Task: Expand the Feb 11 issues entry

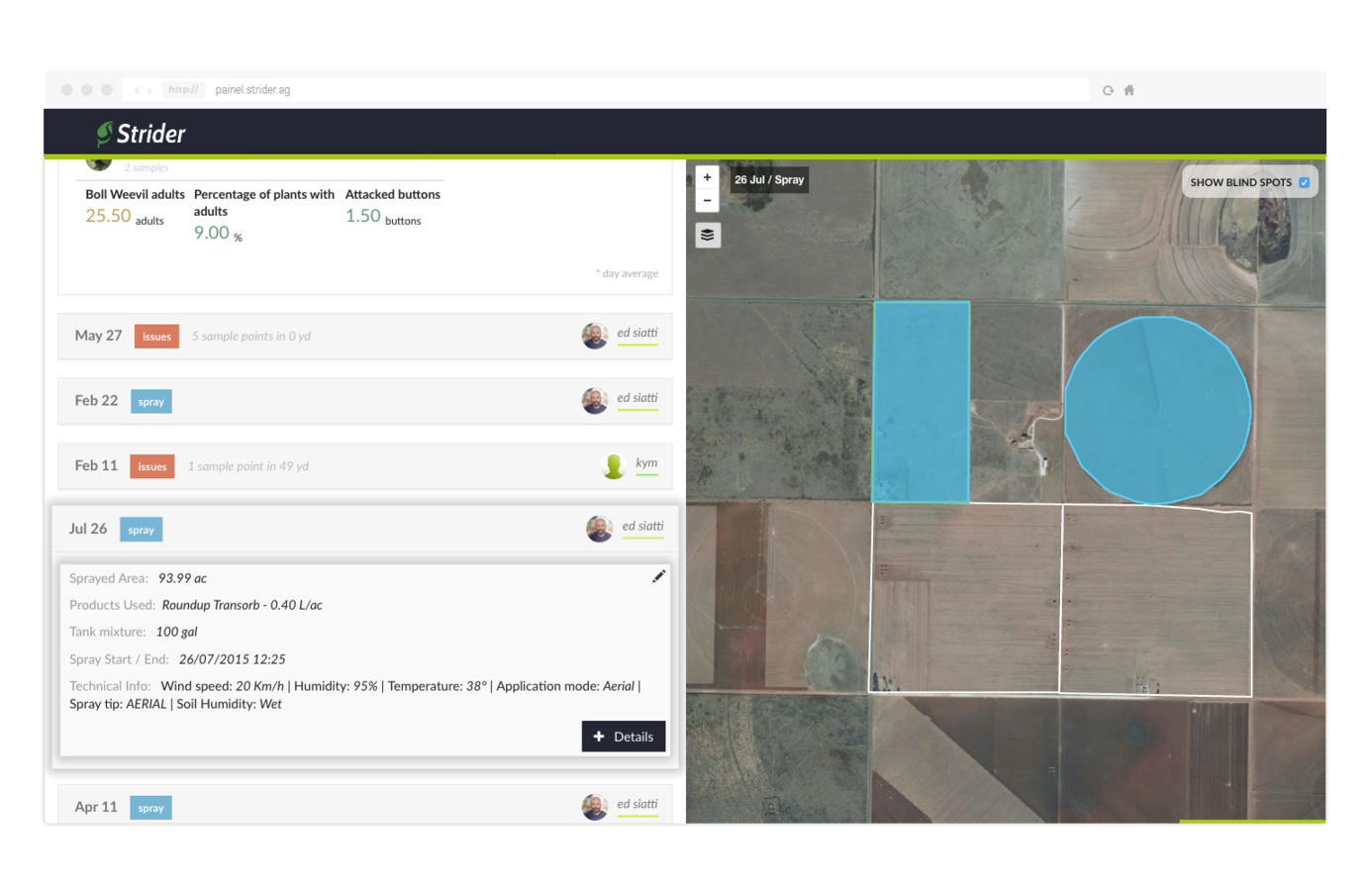Action: (365, 466)
